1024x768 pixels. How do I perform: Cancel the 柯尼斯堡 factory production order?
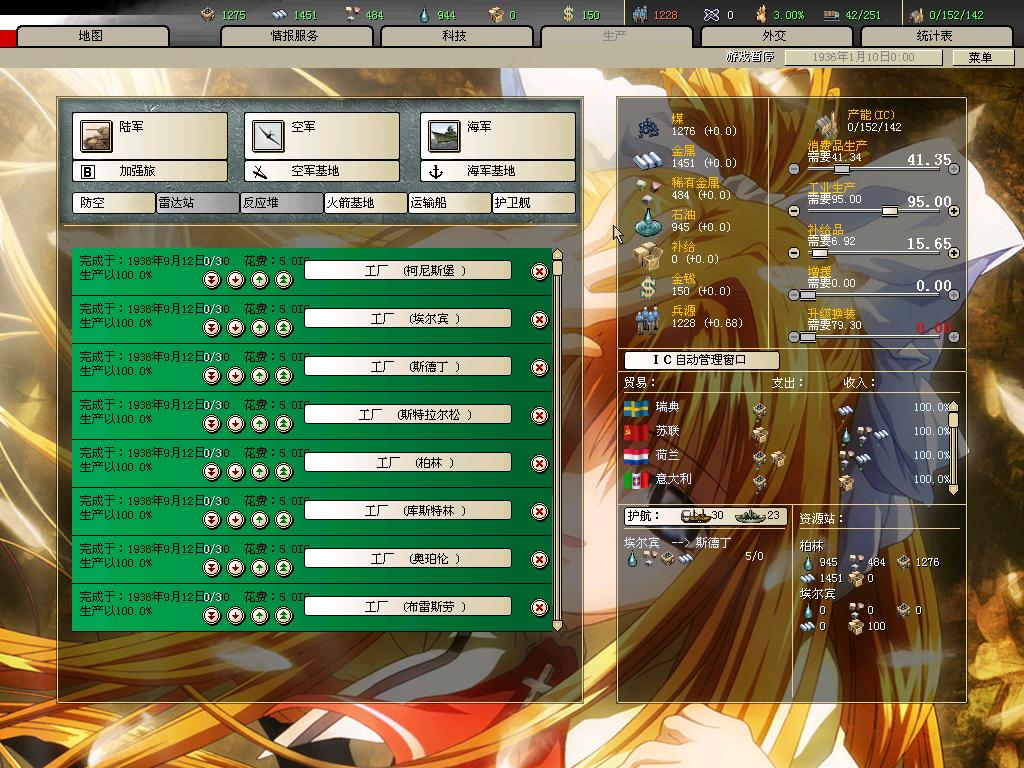pyautogui.click(x=539, y=271)
